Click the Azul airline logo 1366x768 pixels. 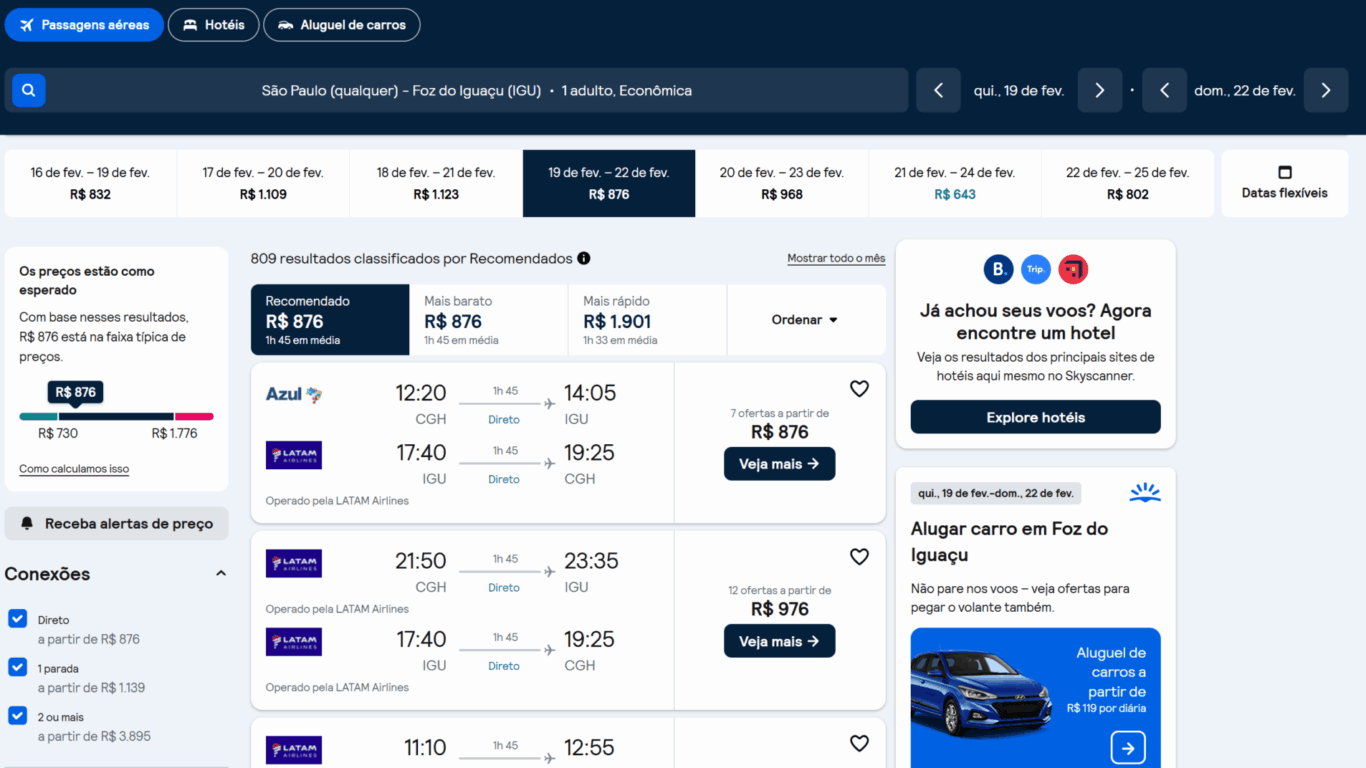tap(293, 394)
